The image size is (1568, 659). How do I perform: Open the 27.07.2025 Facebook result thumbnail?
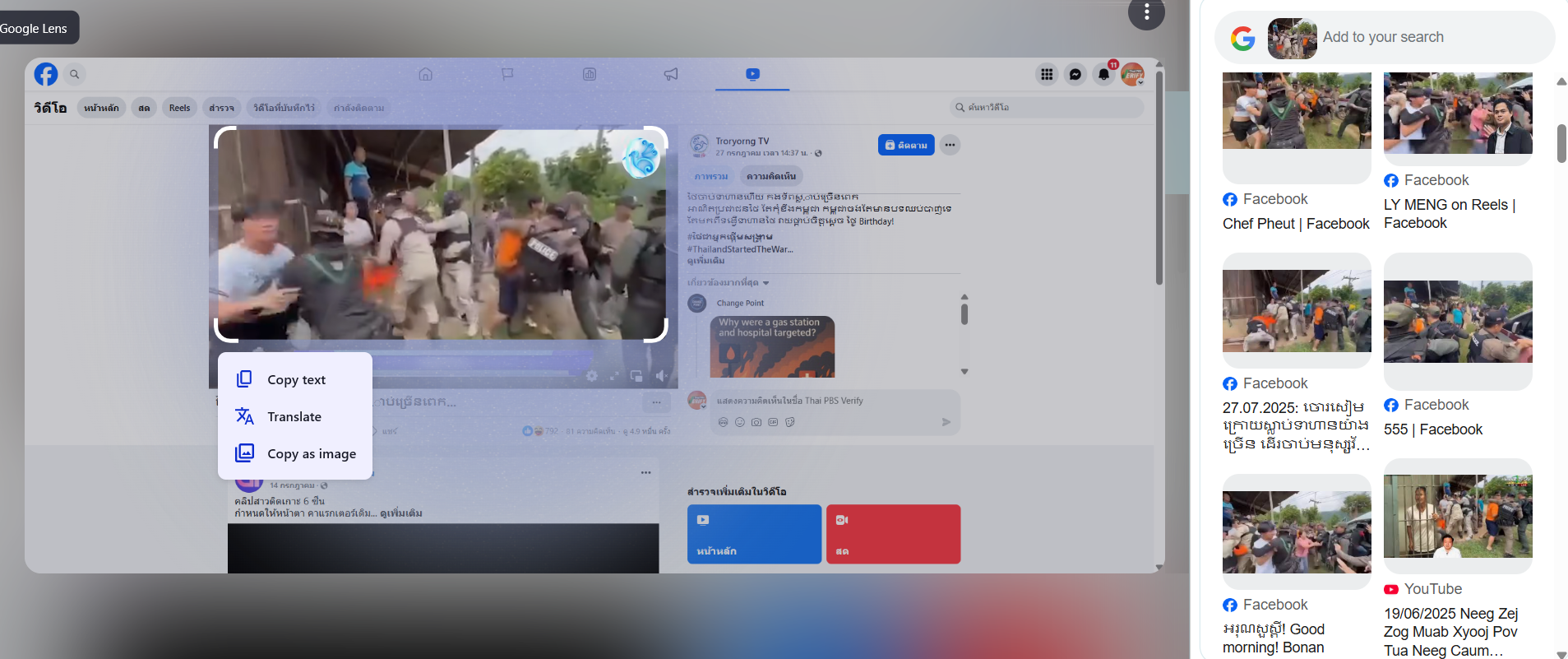click(1297, 310)
